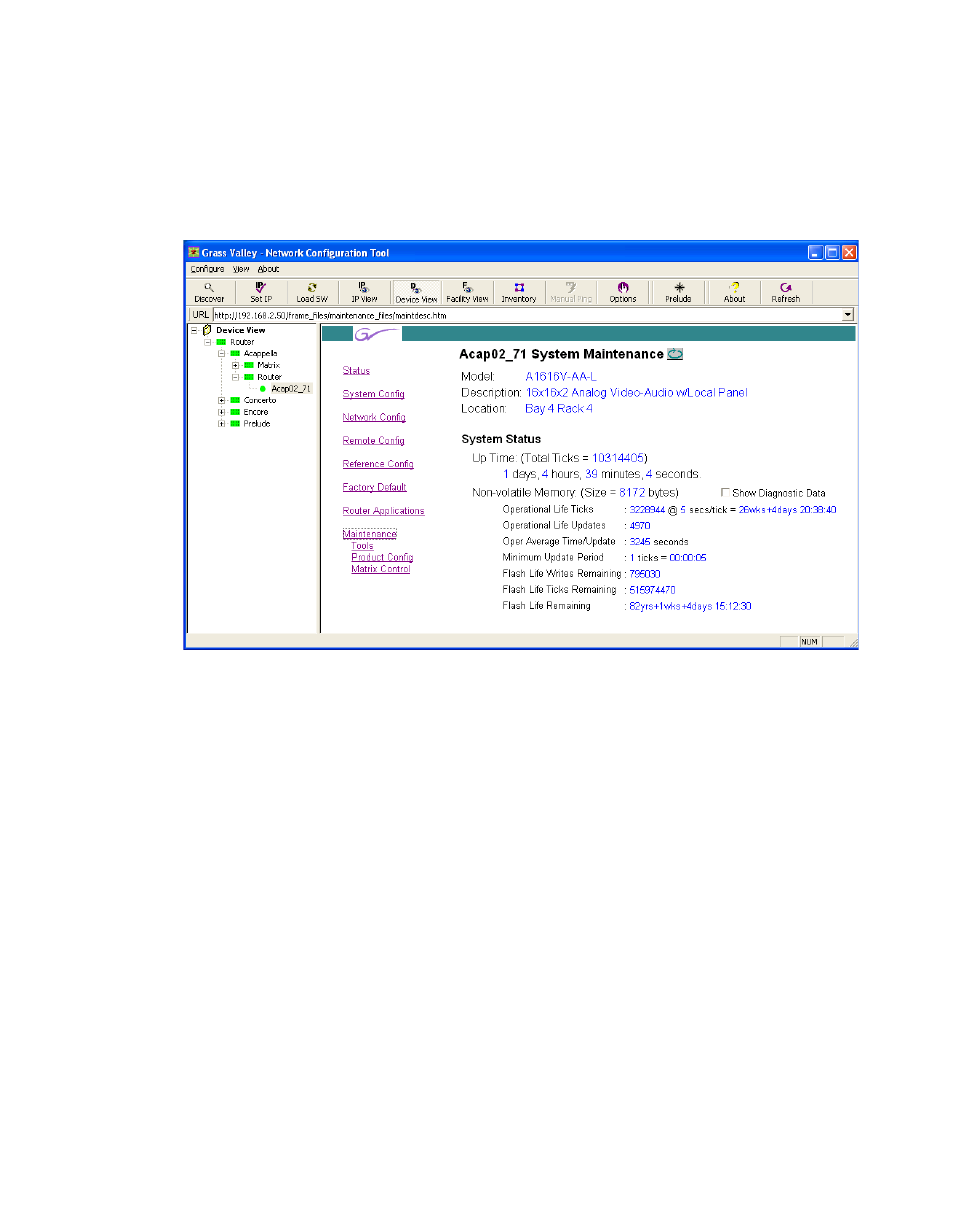Image resolution: width=954 pixels, height=1227 pixels.
Task: Click the green status dot for Acap02_71
Action: point(263,388)
